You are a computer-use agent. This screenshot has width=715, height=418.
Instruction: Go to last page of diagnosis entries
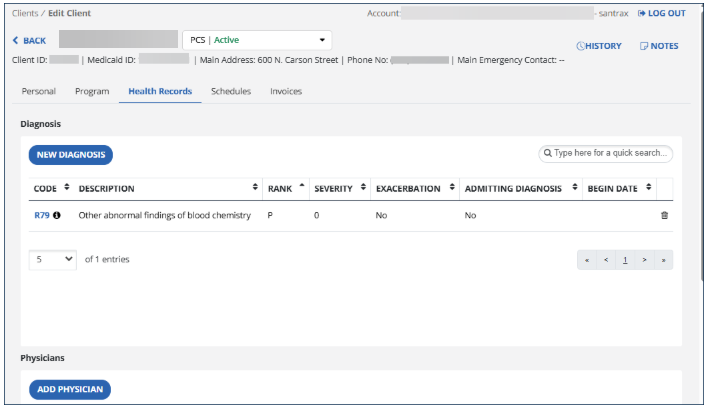click(663, 260)
